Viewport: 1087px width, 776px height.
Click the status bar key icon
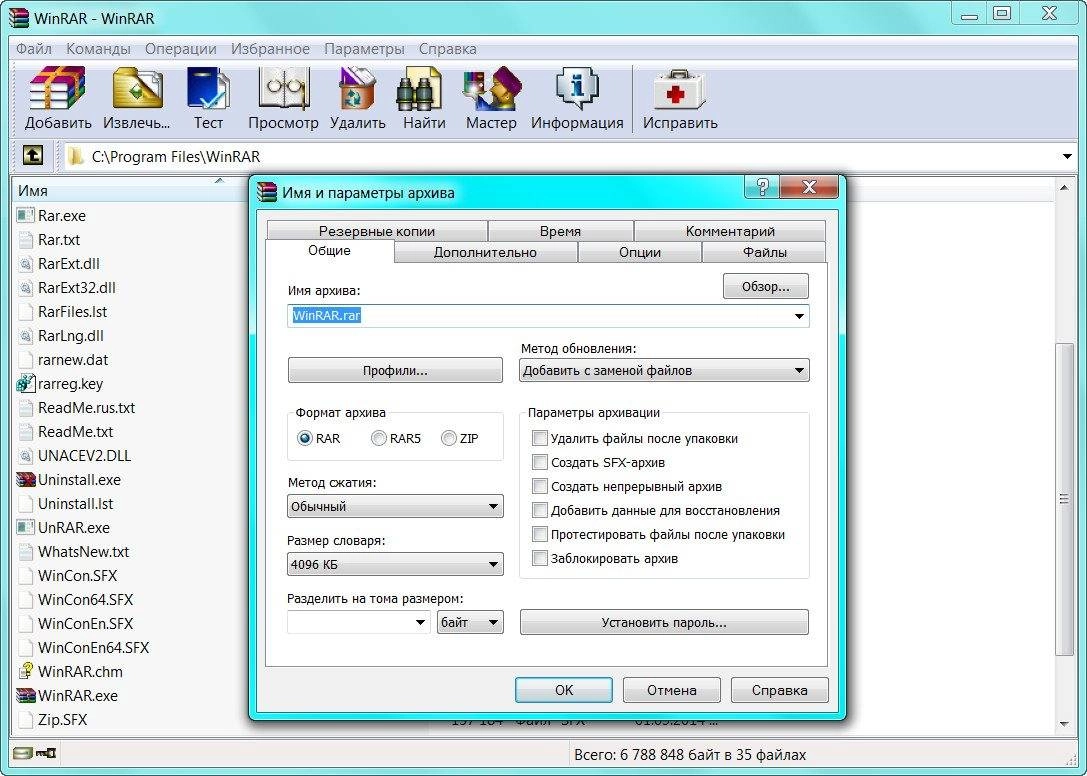pos(46,752)
